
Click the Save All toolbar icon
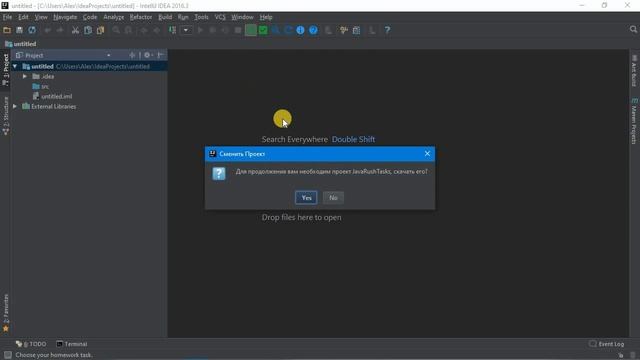19,30
